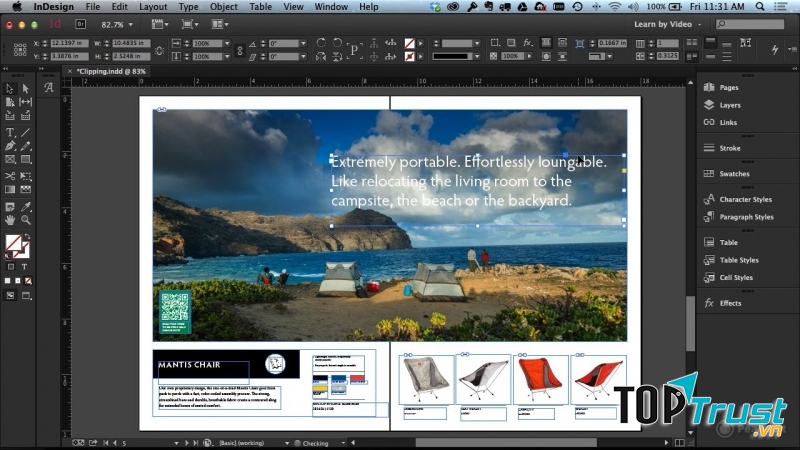Image resolution: width=800 pixels, height=450 pixels.
Task: Click the search field in application bar
Action: 750,24
